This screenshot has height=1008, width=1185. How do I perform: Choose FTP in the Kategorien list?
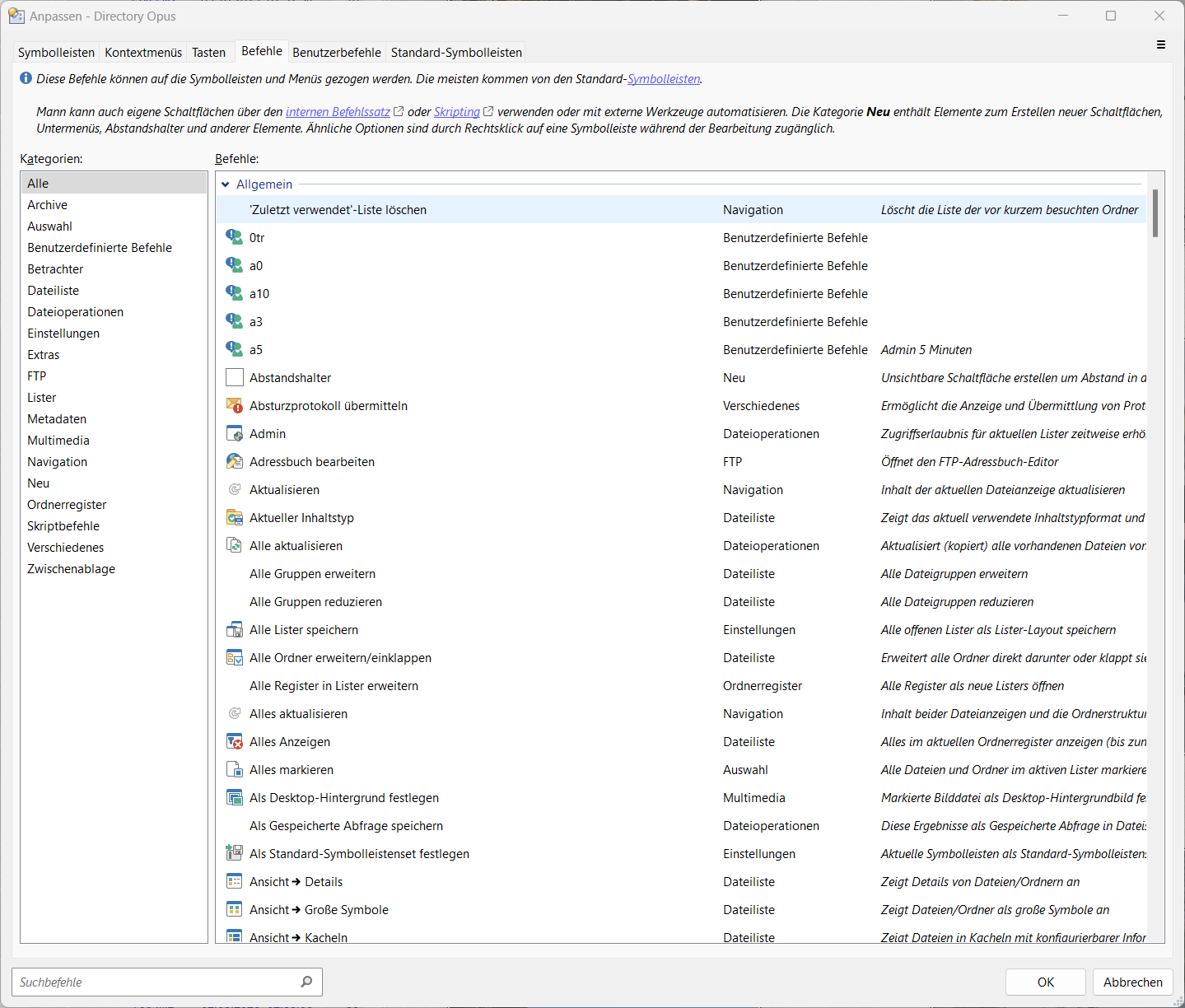click(x=114, y=376)
